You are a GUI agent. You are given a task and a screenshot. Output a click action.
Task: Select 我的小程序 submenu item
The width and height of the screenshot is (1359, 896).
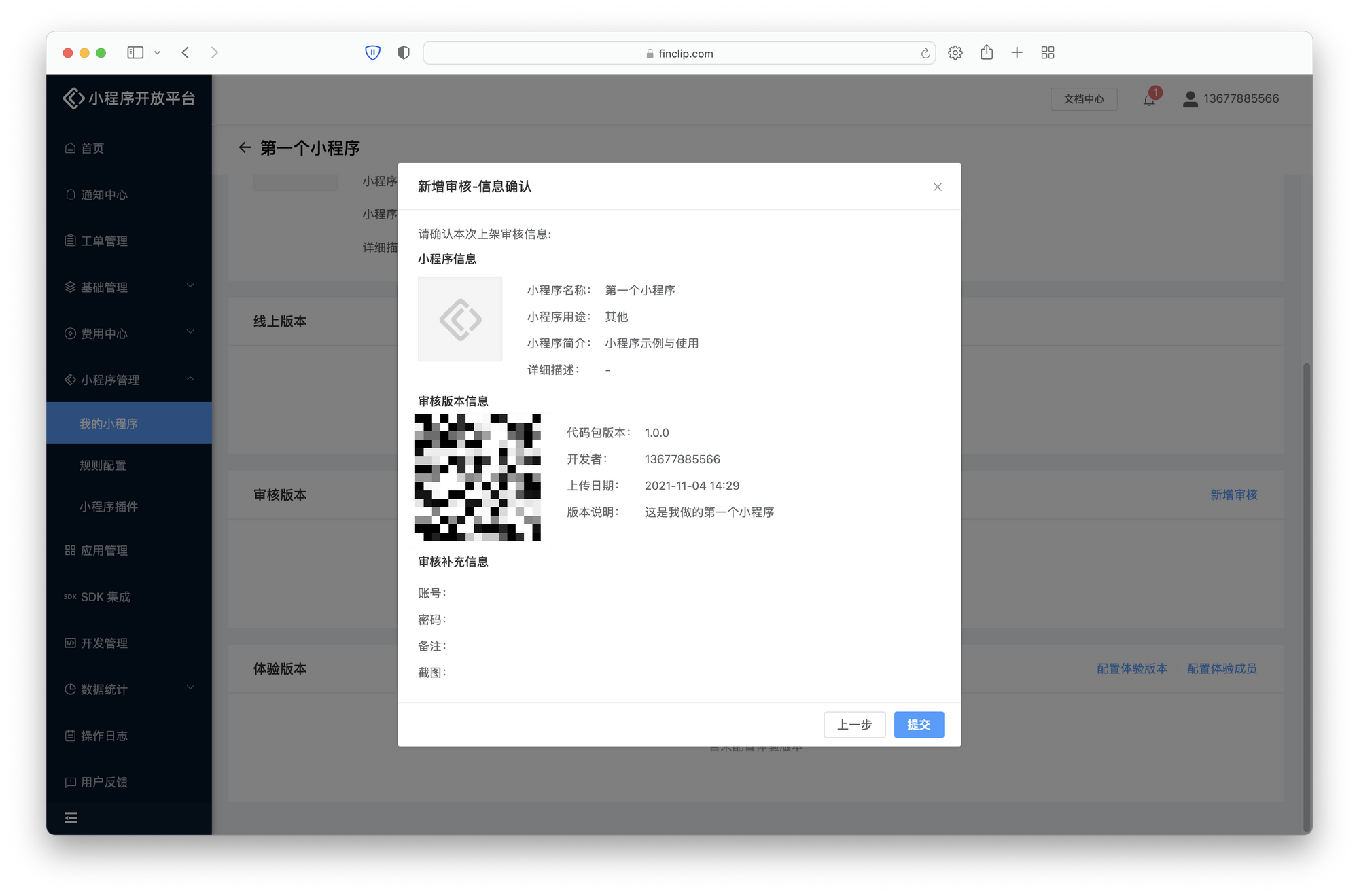129,423
